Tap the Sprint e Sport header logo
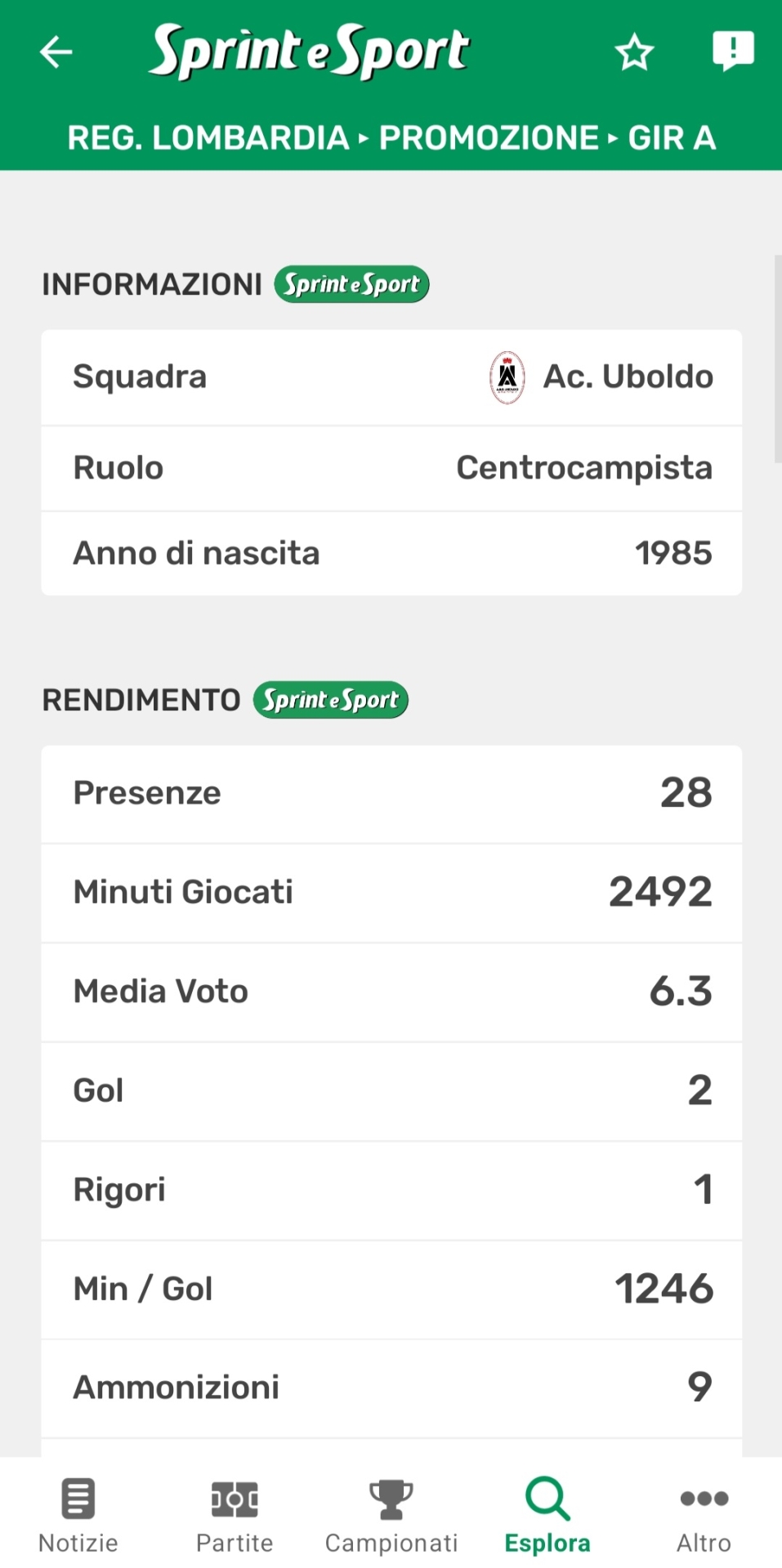Screen dimensions: 782x1568 click(309, 51)
